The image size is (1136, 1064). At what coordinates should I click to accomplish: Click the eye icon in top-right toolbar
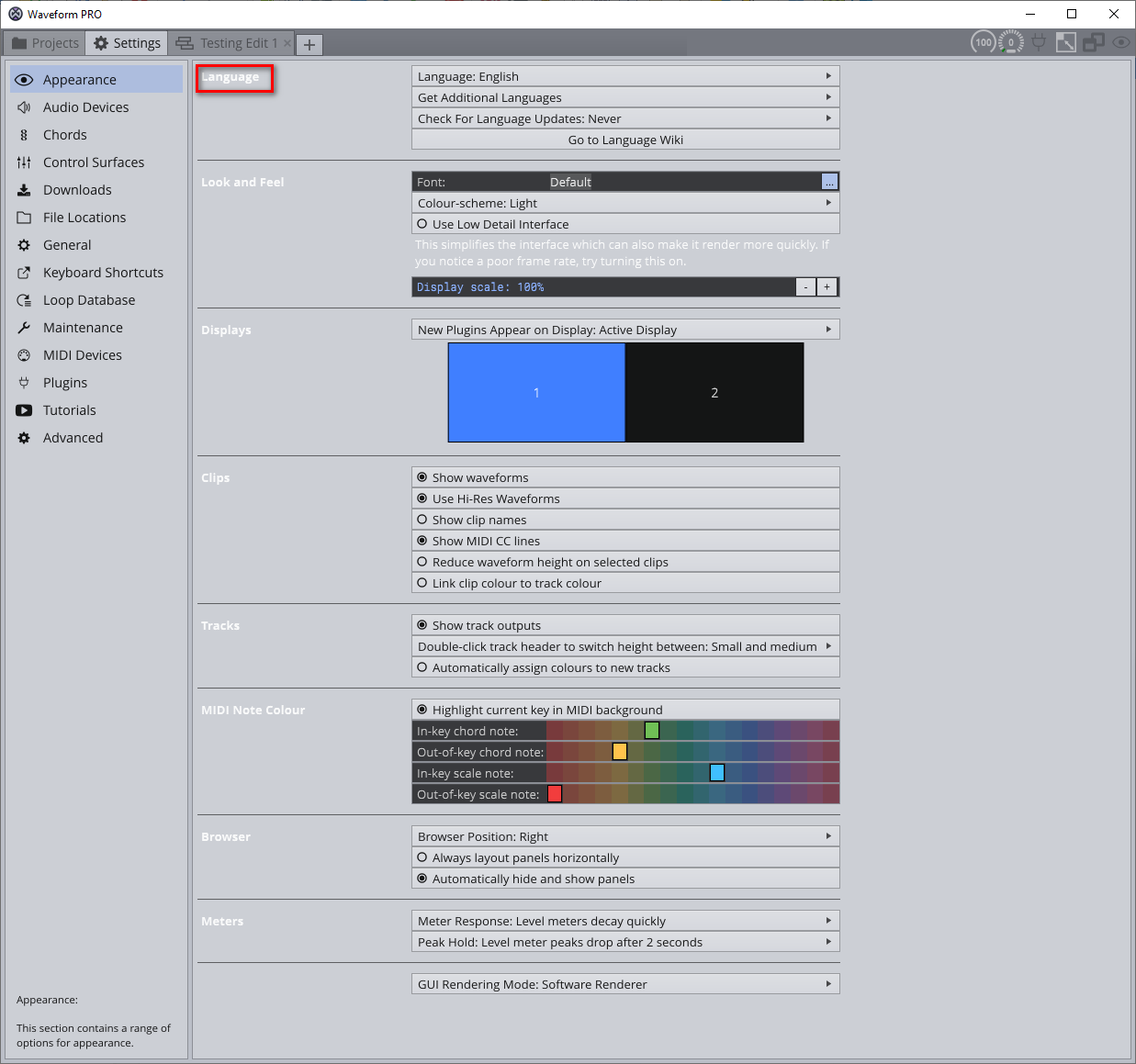(x=1121, y=42)
